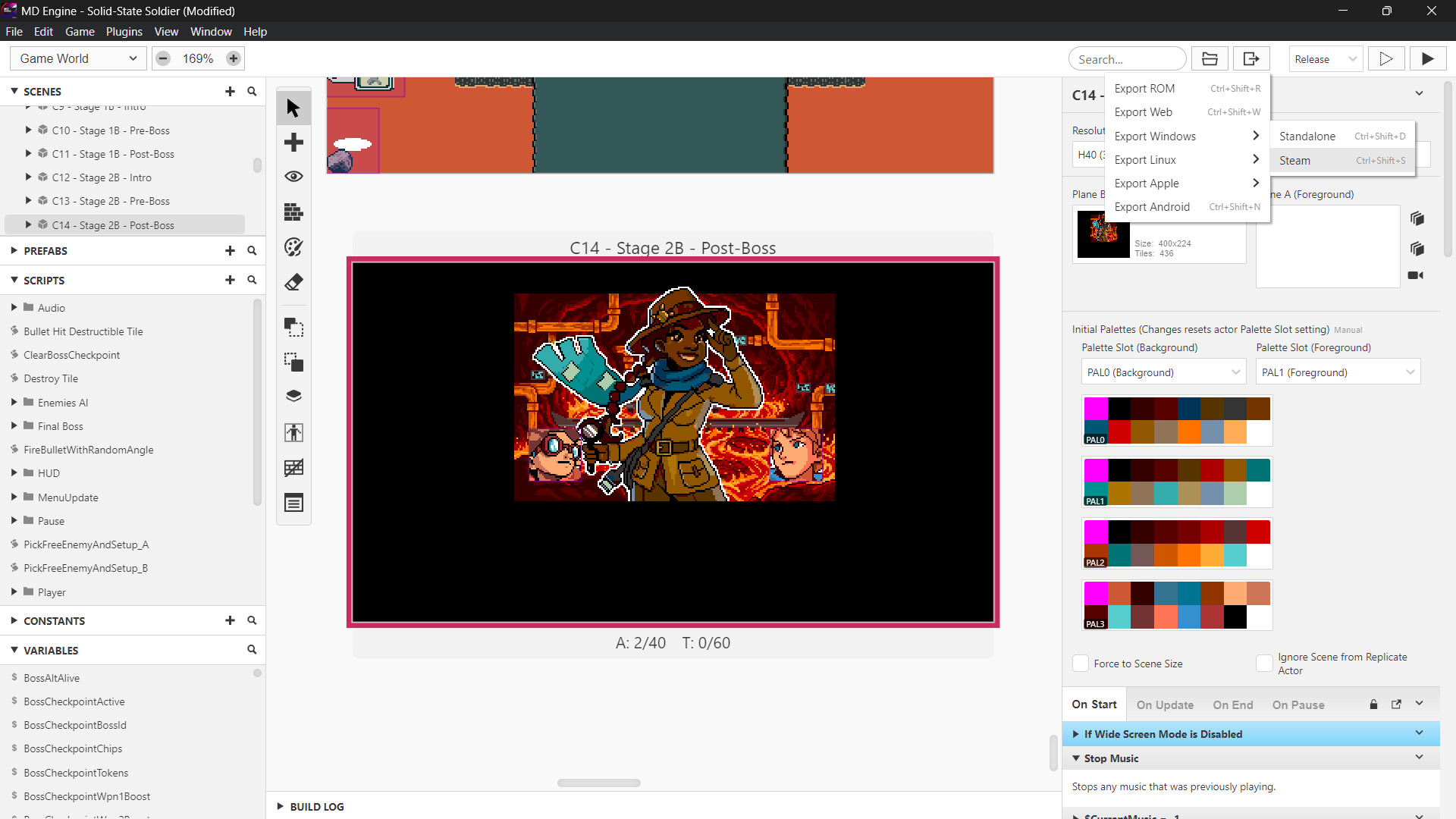The image size is (1456, 819).
Task: Zoom in with the plus button
Action: point(234,58)
